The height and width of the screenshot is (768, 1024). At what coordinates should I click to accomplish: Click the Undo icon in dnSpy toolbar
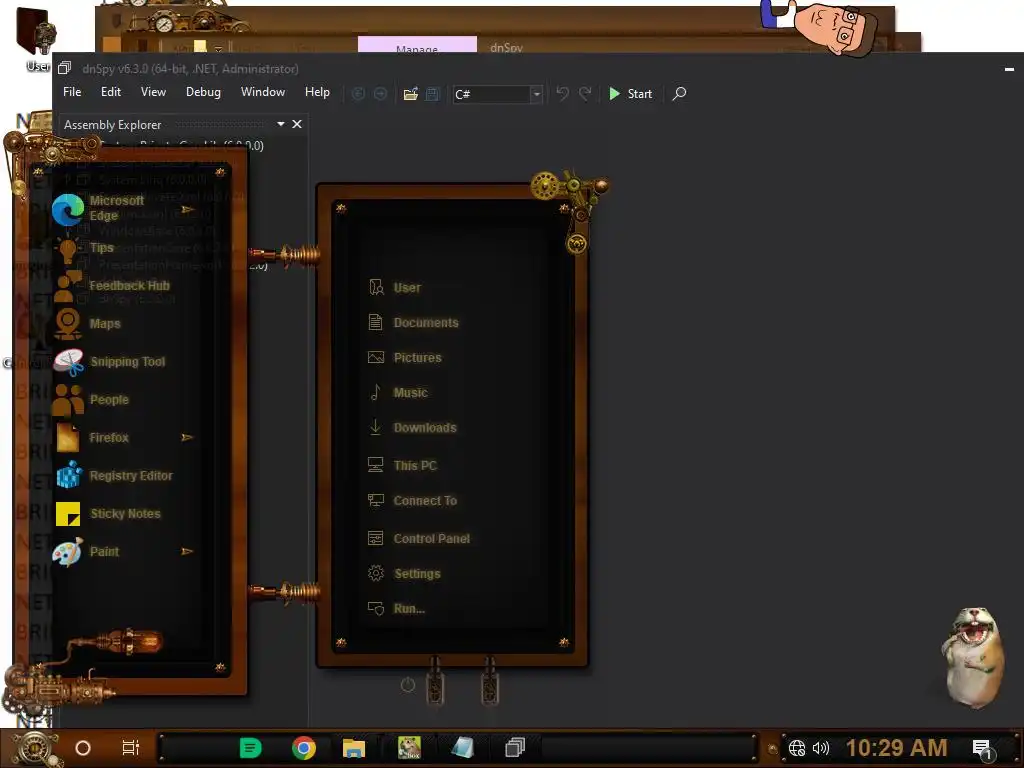[562, 93]
